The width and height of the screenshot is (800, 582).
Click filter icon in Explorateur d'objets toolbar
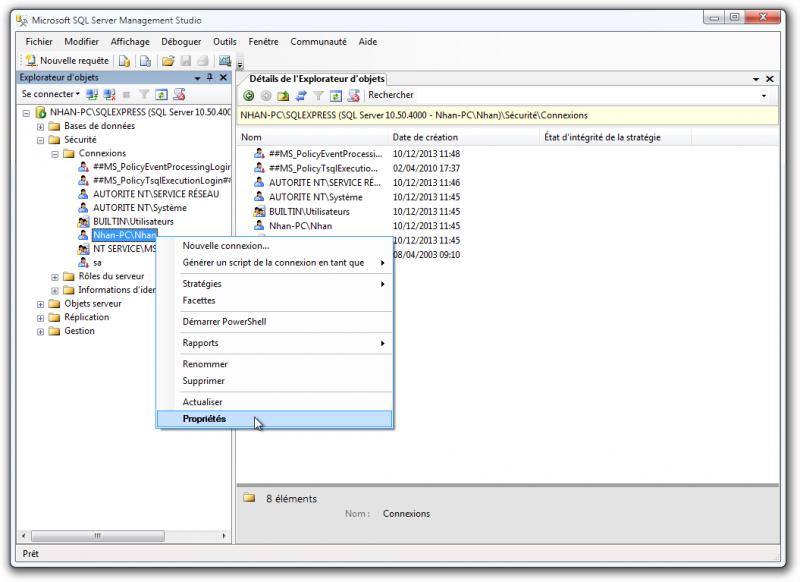(144, 94)
